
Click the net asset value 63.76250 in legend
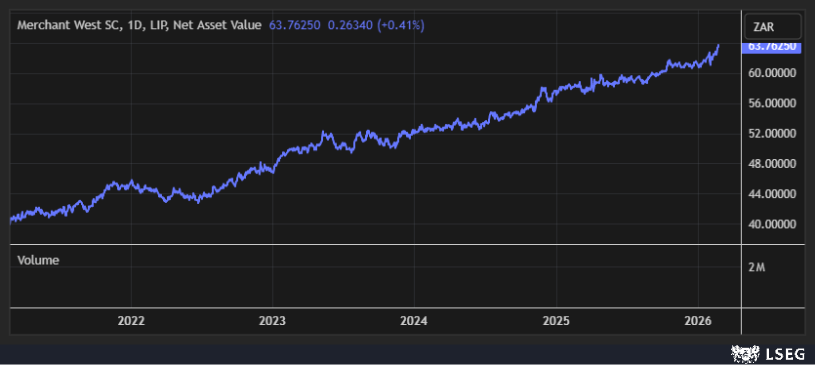click(295, 25)
